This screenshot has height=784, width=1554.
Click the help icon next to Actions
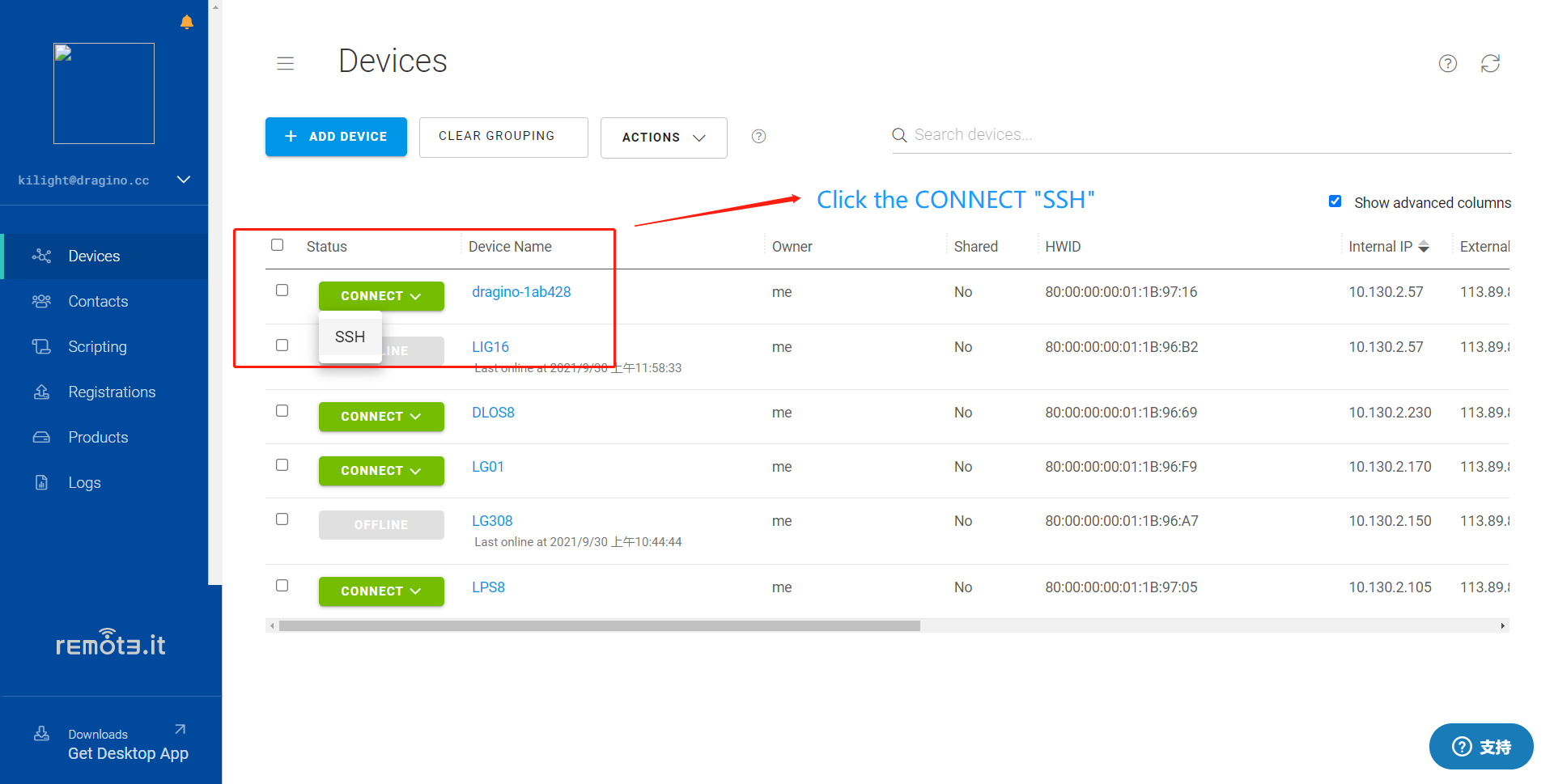[x=758, y=136]
